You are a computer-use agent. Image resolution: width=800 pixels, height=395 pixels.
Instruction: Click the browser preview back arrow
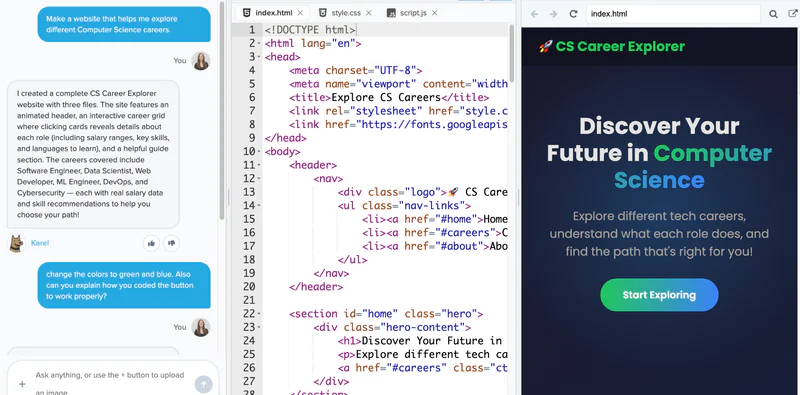click(x=534, y=14)
